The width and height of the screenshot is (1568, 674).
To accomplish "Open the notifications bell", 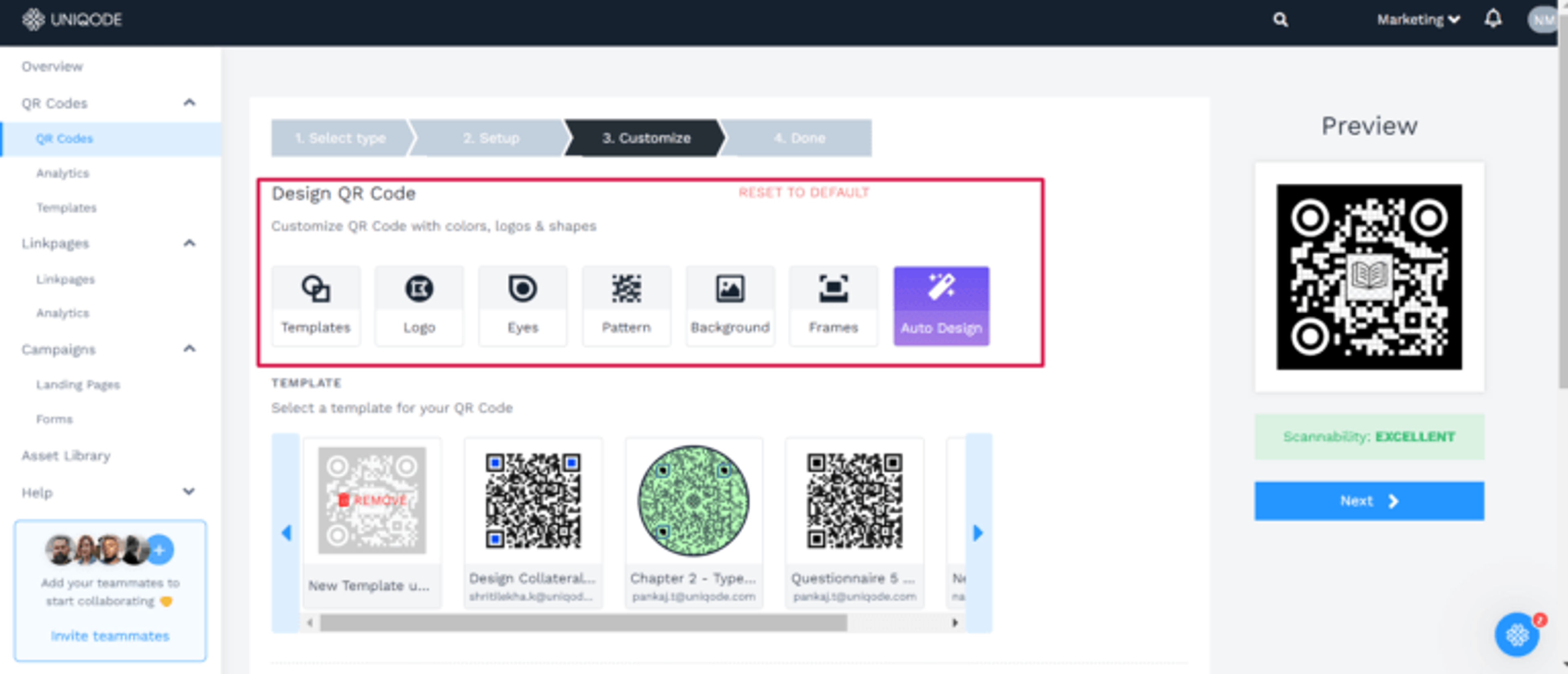I will pyautogui.click(x=1492, y=20).
